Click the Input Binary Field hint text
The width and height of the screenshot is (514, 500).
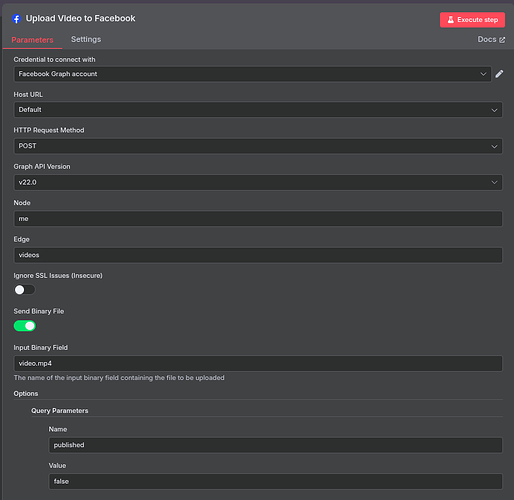(119, 378)
